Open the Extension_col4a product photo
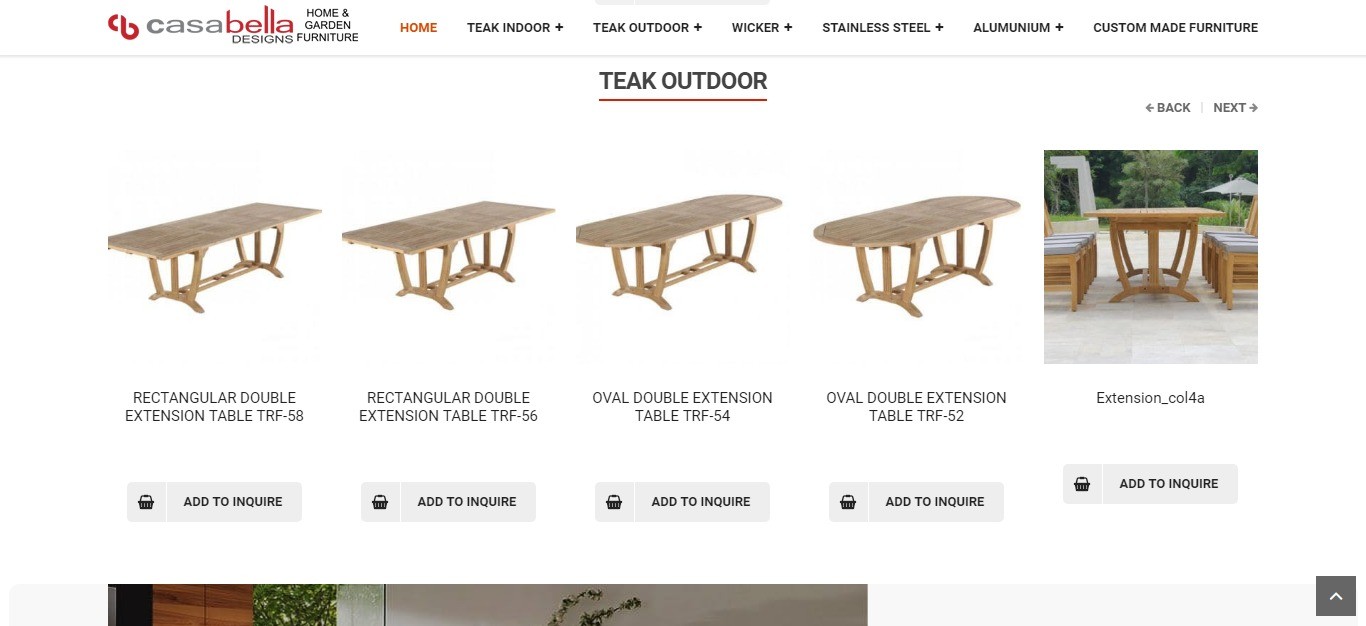This screenshot has height=626, width=1366. click(1151, 257)
